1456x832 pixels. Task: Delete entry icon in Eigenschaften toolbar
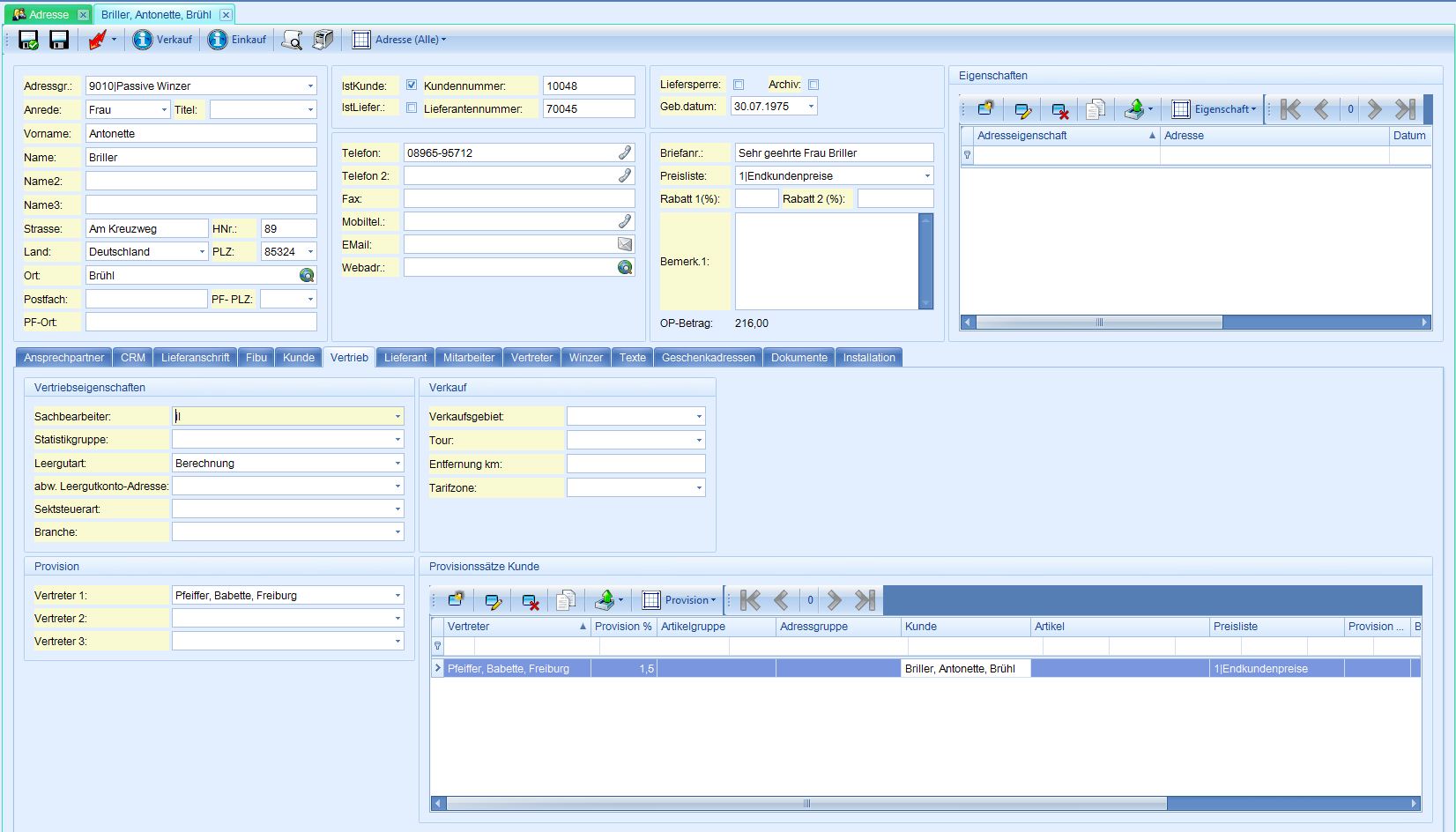tap(1059, 109)
